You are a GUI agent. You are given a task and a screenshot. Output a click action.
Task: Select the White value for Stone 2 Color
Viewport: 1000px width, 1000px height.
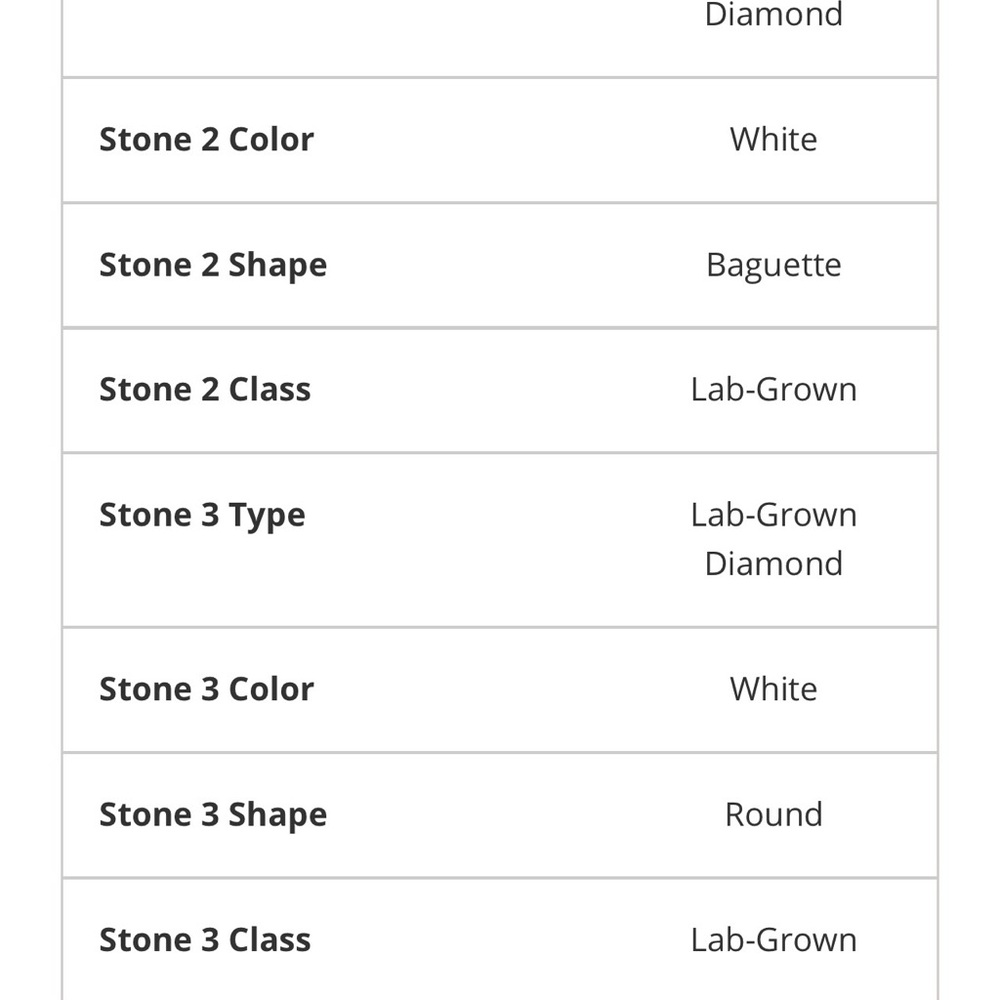pos(773,139)
